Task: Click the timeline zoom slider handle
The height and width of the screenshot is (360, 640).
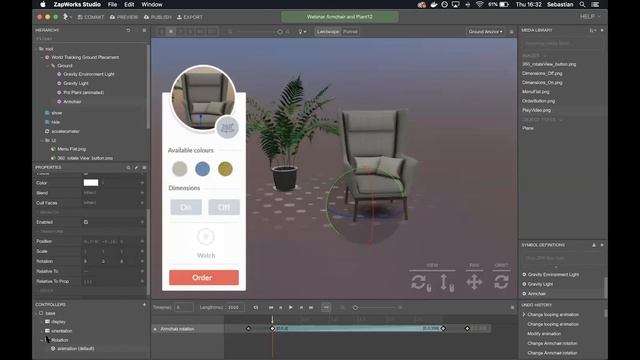Action: tap(355, 307)
